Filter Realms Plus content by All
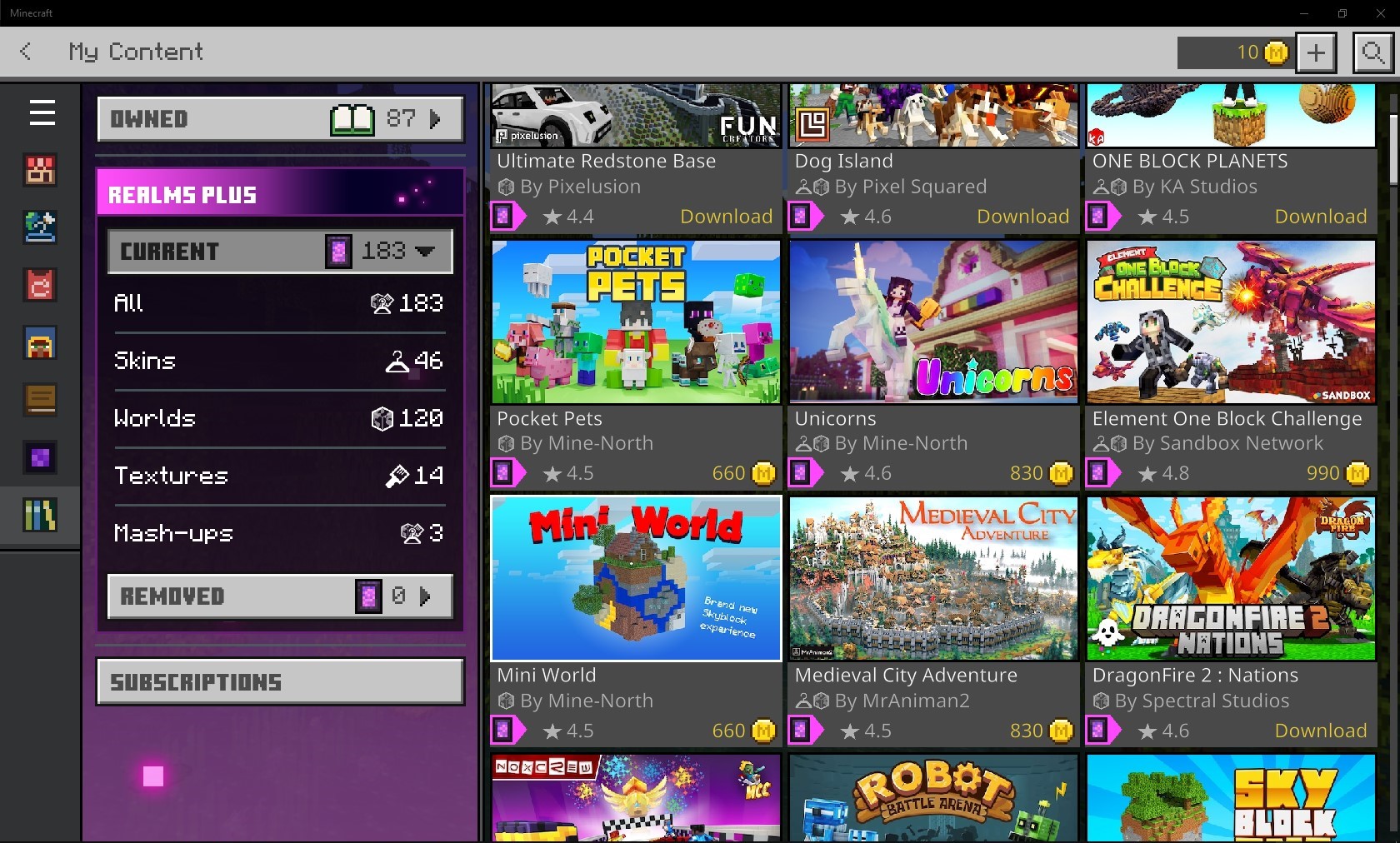This screenshot has width=1400, height=843. (279, 303)
